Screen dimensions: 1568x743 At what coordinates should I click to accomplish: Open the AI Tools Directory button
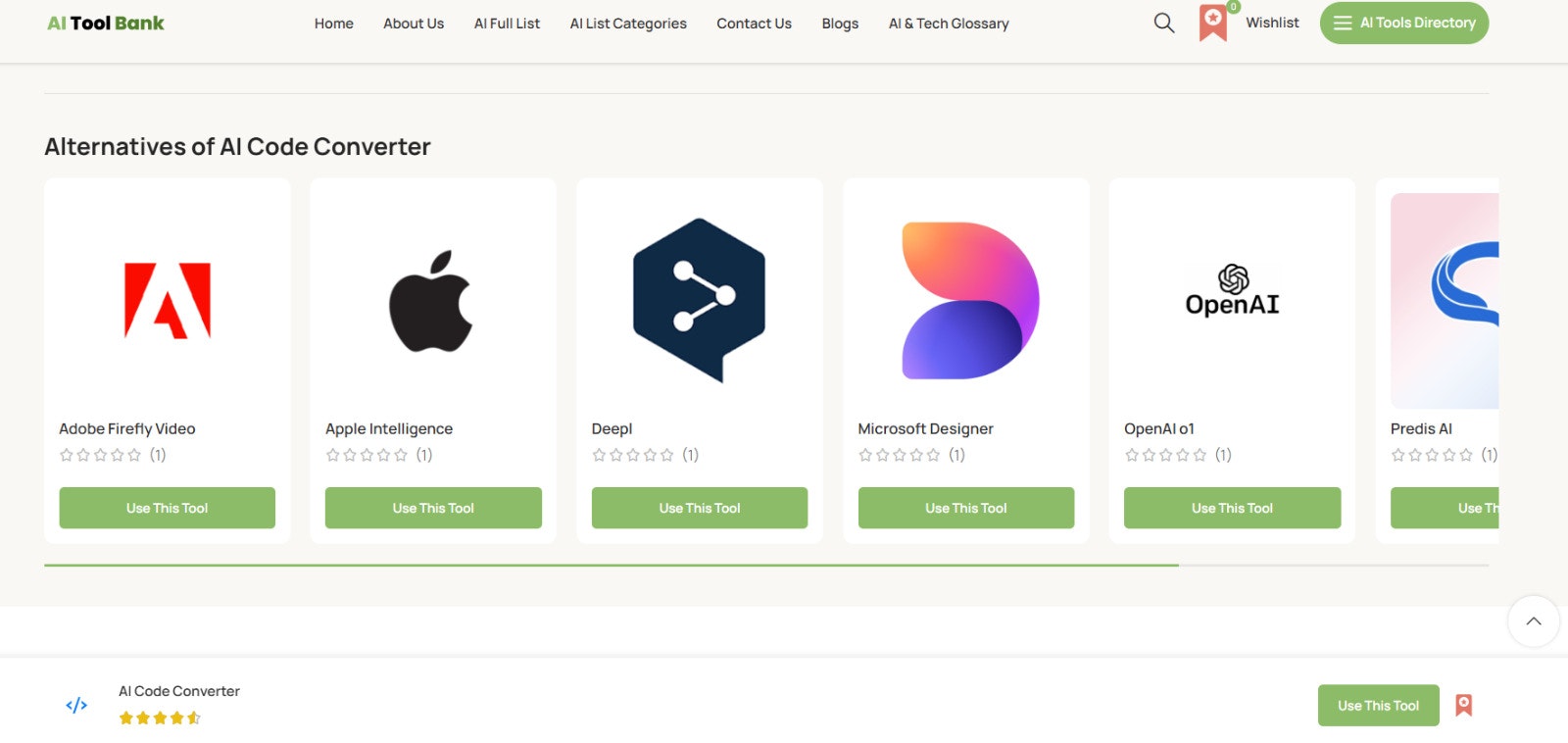pyautogui.click(x=1403, y=23)
